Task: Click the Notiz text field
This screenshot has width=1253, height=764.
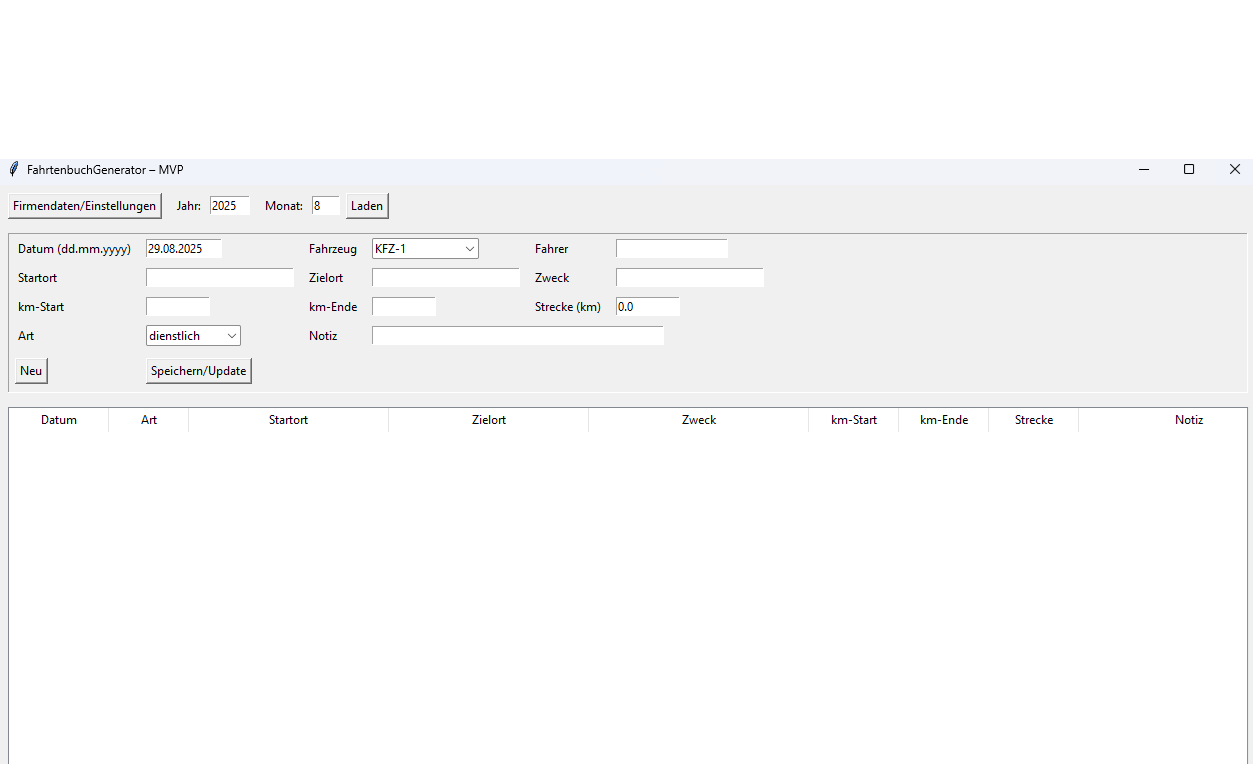Action: [517, 336]
